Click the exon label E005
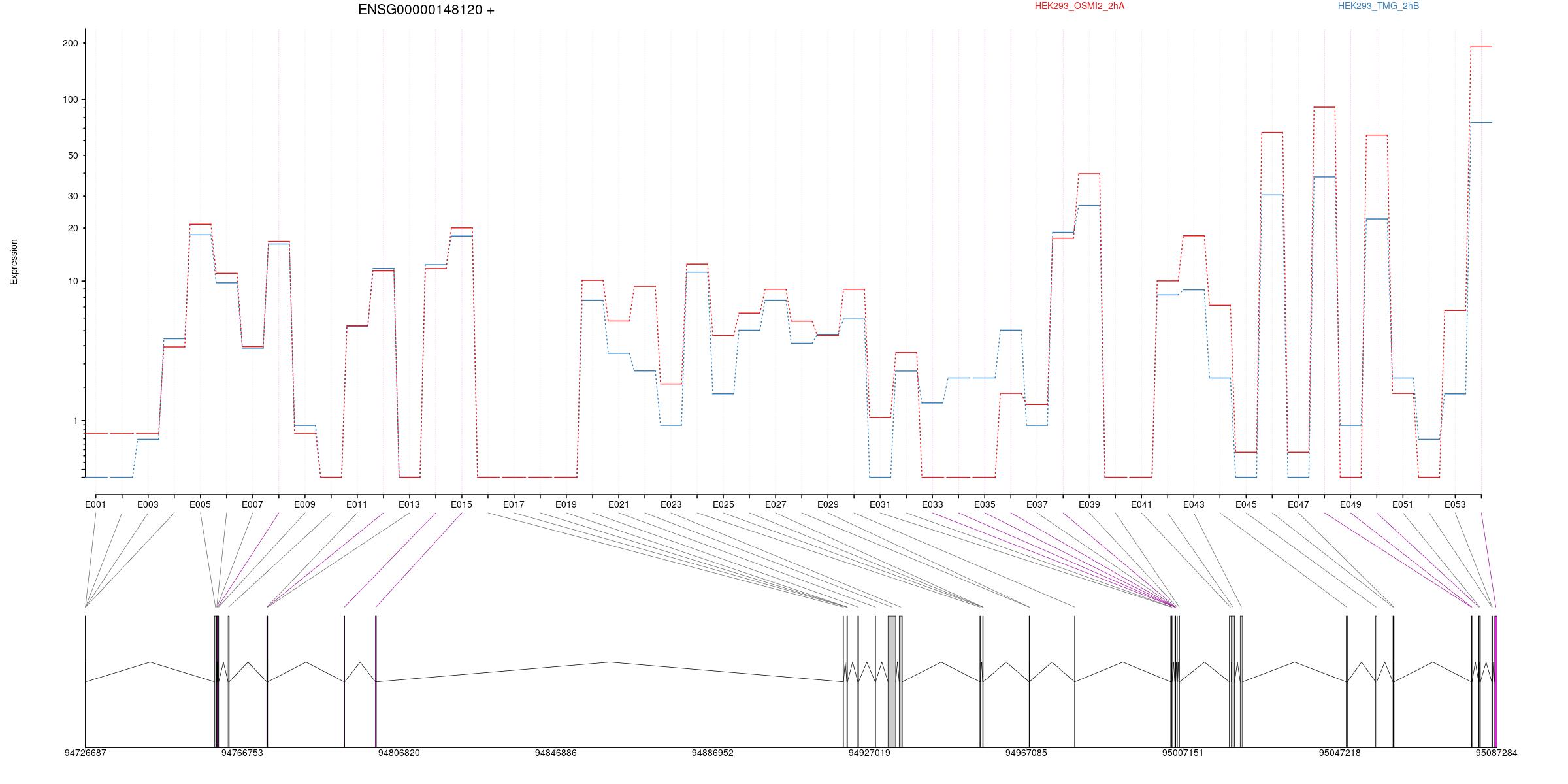Image resolution: width=1568 pixels, height=784 pixels. (x=200, y=504)
